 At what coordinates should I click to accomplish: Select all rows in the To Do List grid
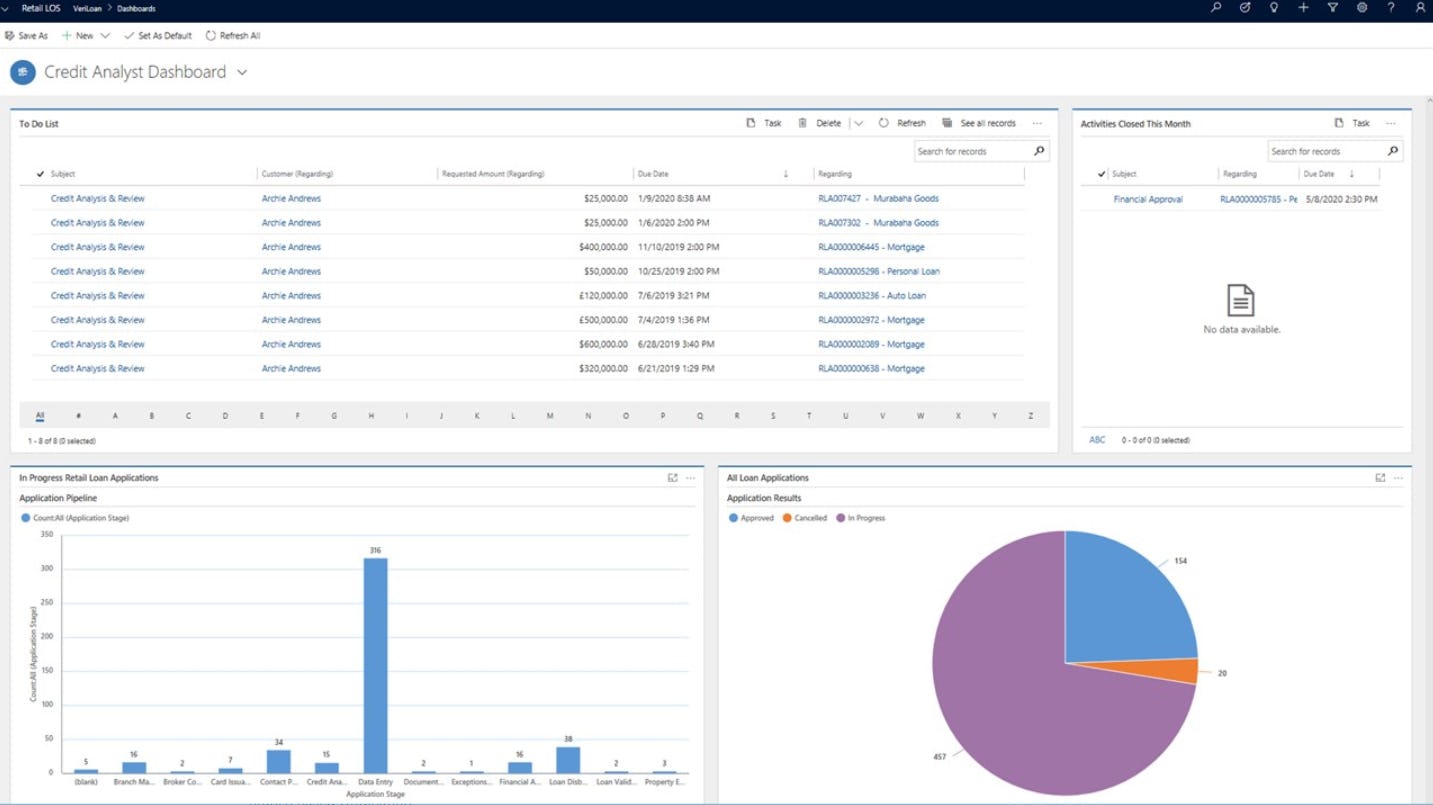click(x=40, y=173)
